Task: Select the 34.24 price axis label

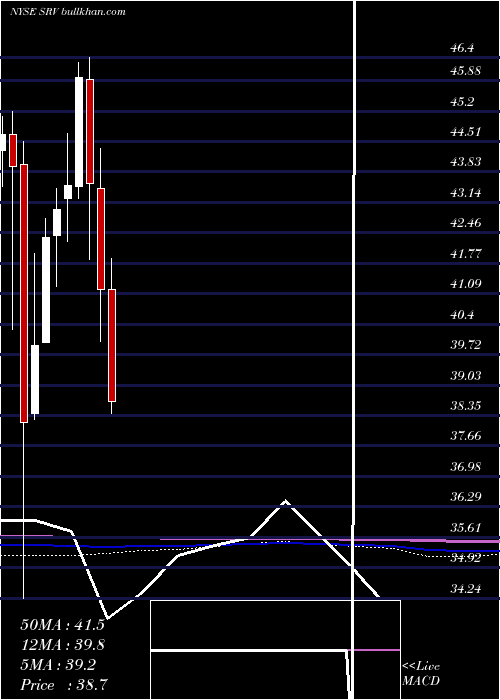Action: click(466, 589)
